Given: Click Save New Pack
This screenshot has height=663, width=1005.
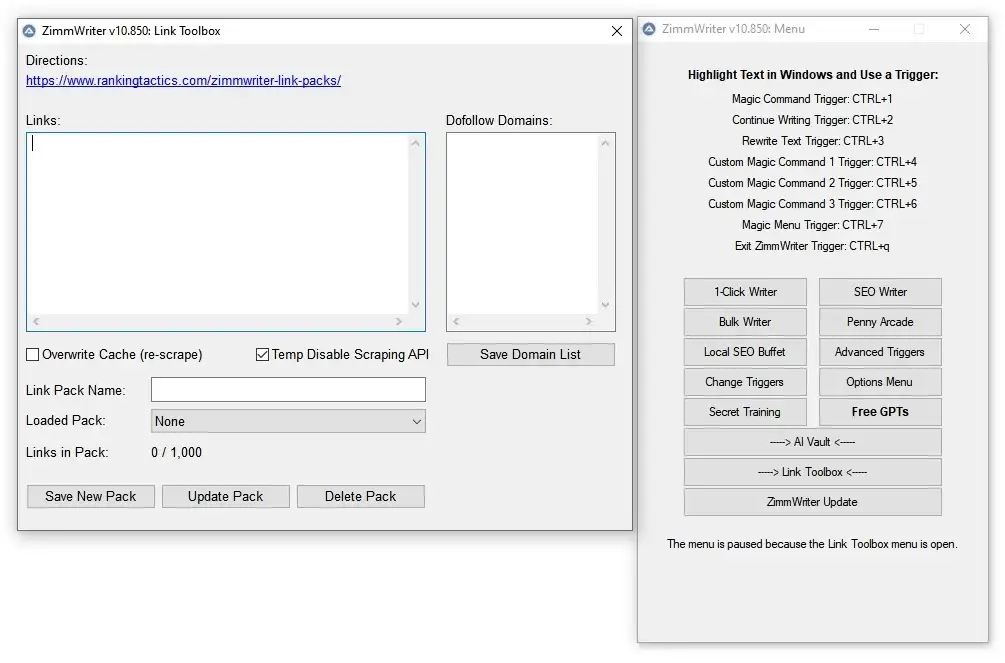Looking at the screenshot, I should pyautogui.click(x=90, y=496).
